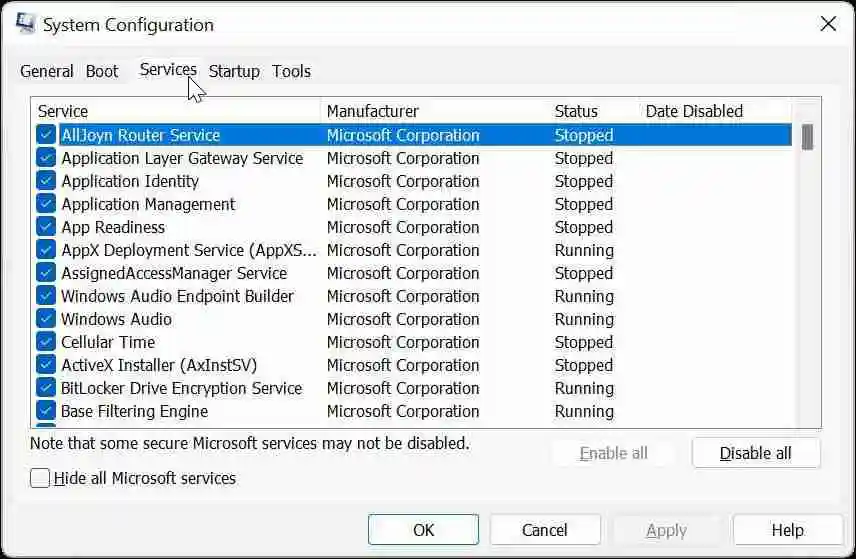Screen dimensions: 856x559
Task: Select the ActiveX Installer (AxInstSV) name
Action: [x=159, y=365]
